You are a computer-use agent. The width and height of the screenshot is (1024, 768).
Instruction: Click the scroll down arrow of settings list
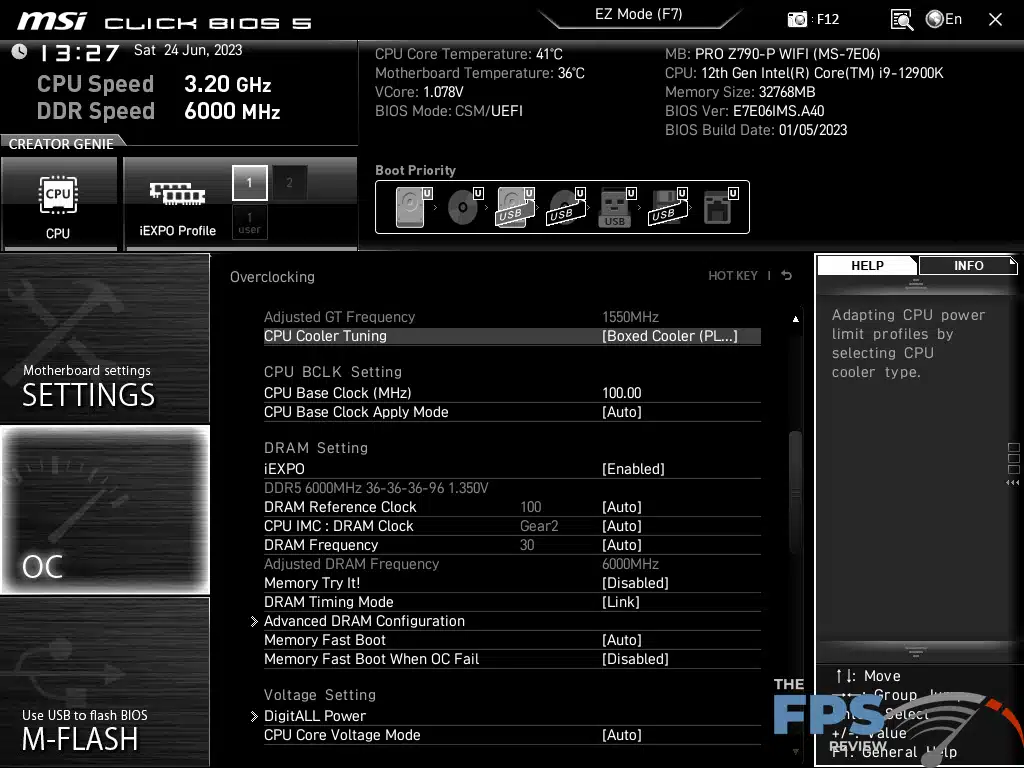(x=795, y=752)
